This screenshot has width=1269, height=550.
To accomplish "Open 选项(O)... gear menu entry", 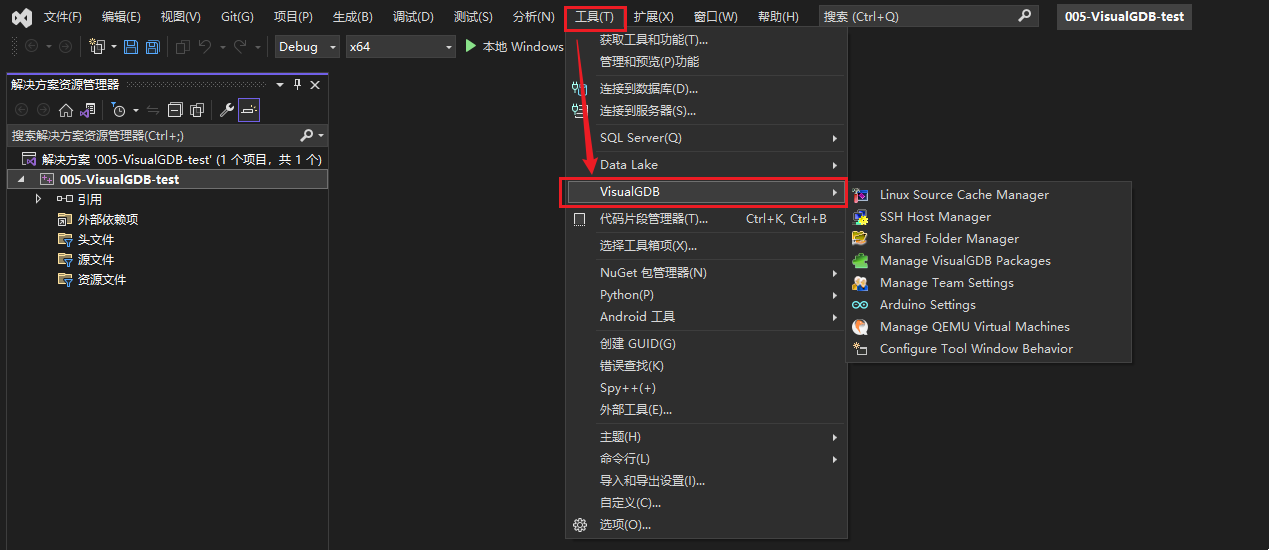I will pos(706,525).
